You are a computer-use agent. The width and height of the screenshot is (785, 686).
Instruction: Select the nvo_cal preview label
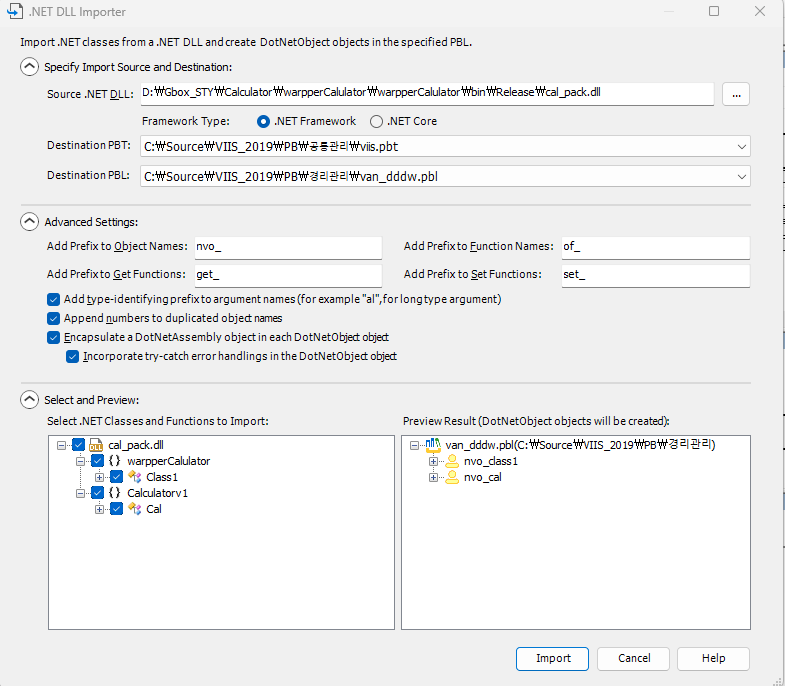point(483,477)
